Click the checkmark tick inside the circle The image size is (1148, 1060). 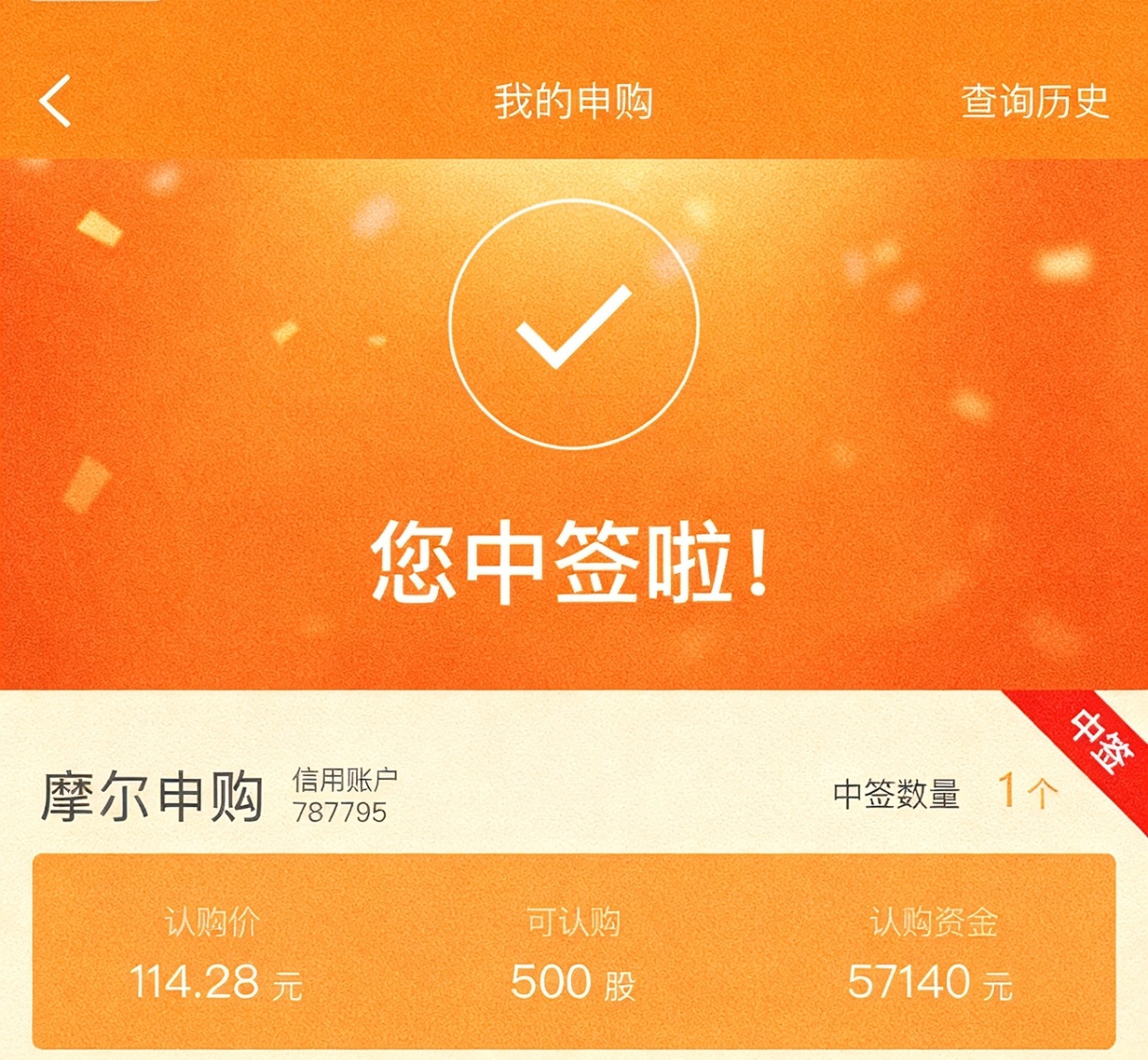[x=574, y=326]
